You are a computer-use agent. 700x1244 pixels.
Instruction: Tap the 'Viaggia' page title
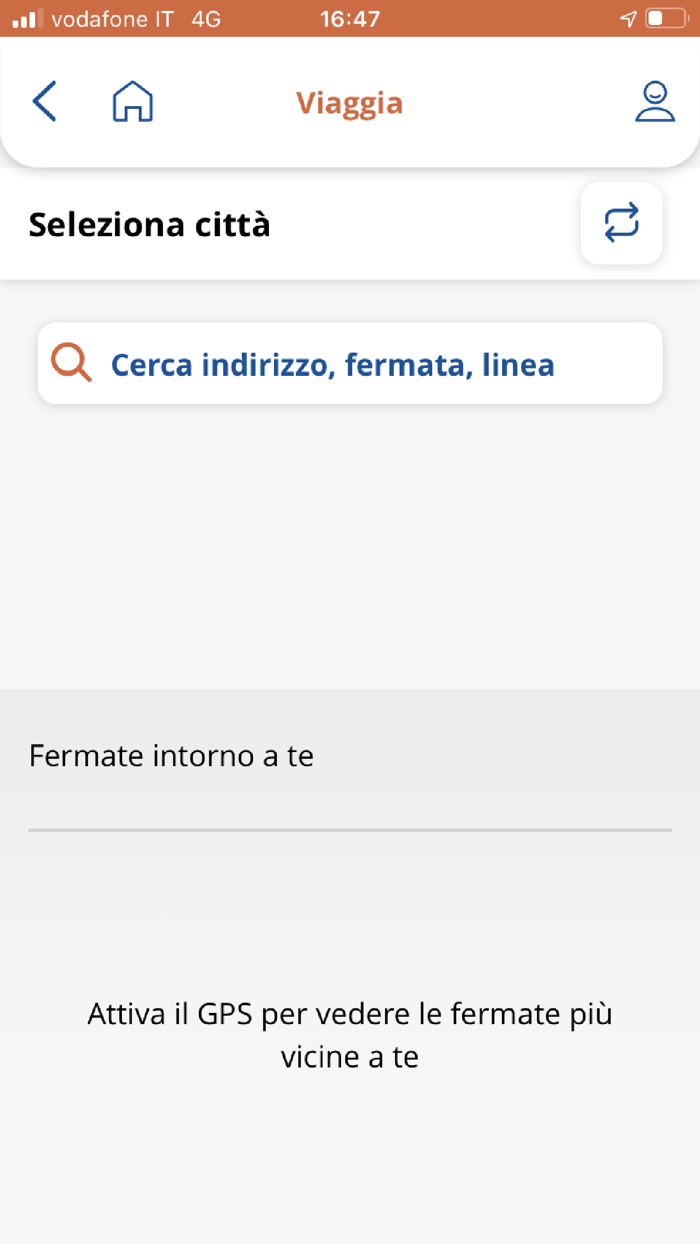point(349,103)
